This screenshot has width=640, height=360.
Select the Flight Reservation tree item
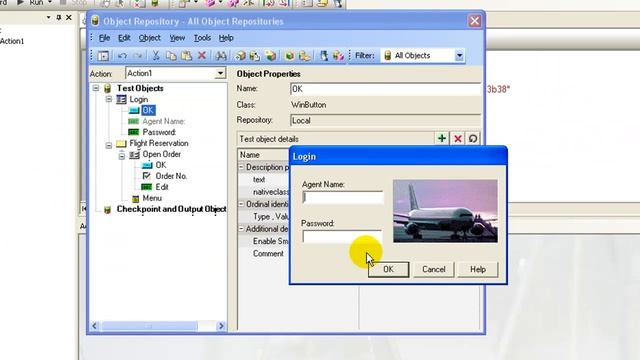coord(159,143)
